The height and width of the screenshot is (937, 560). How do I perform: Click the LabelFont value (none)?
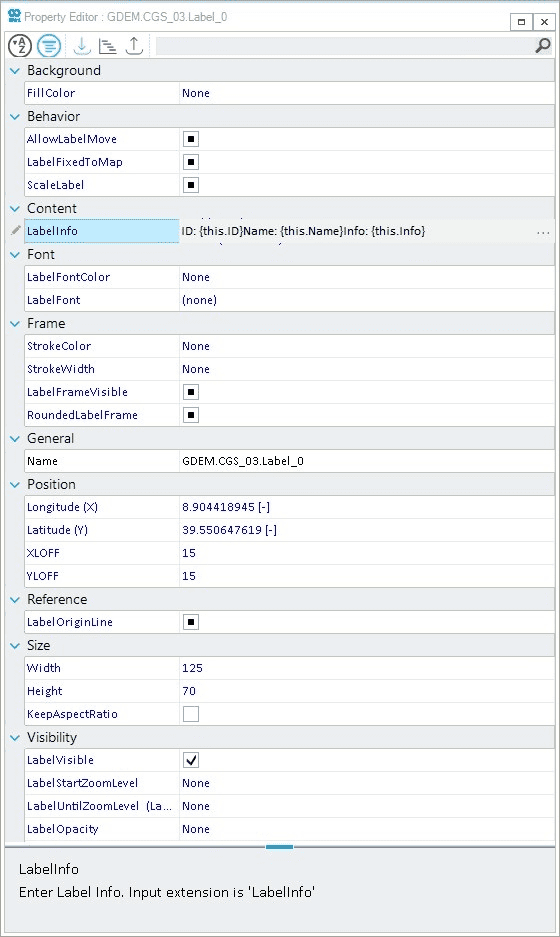tap(200, 300)
